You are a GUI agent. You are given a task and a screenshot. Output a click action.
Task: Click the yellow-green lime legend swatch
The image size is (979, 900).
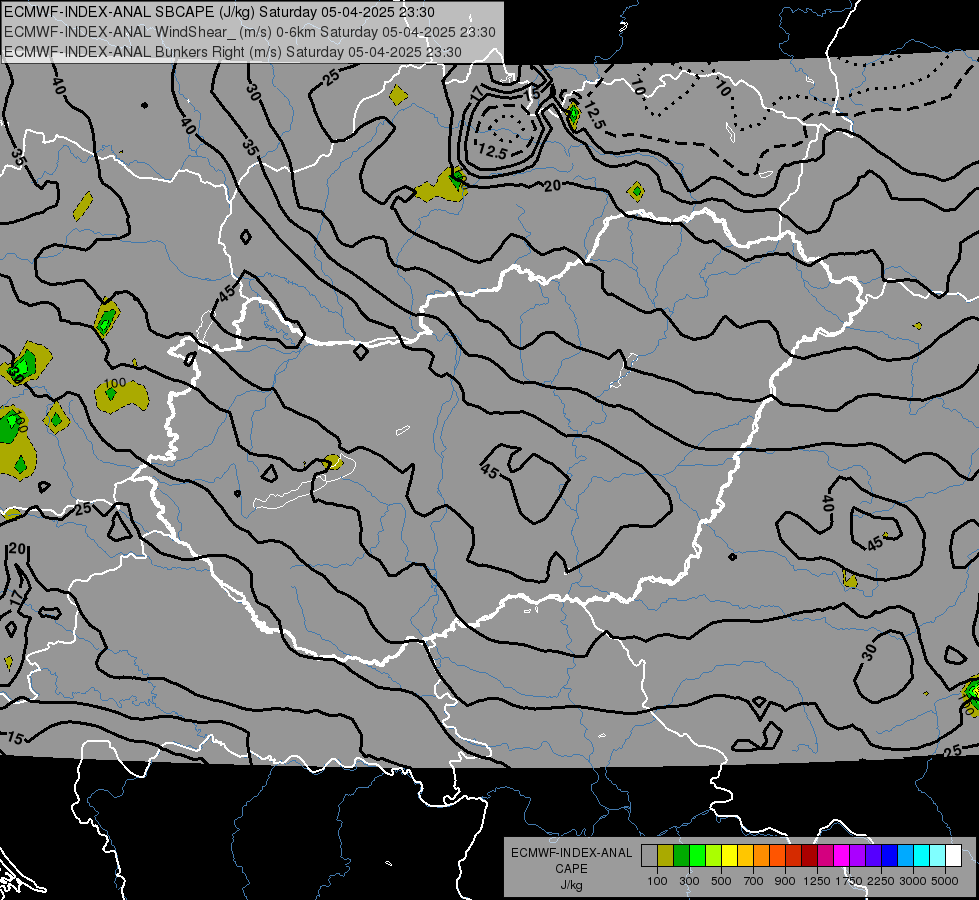click(714, 856)
